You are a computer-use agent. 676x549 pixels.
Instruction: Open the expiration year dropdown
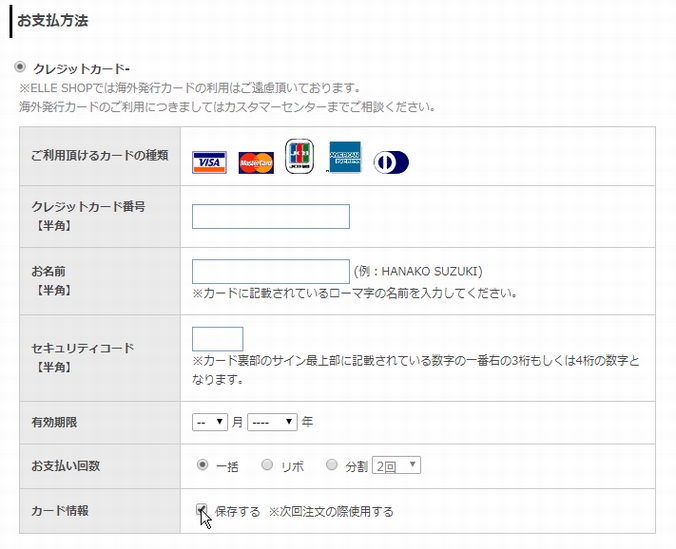[x=272, y=422]
